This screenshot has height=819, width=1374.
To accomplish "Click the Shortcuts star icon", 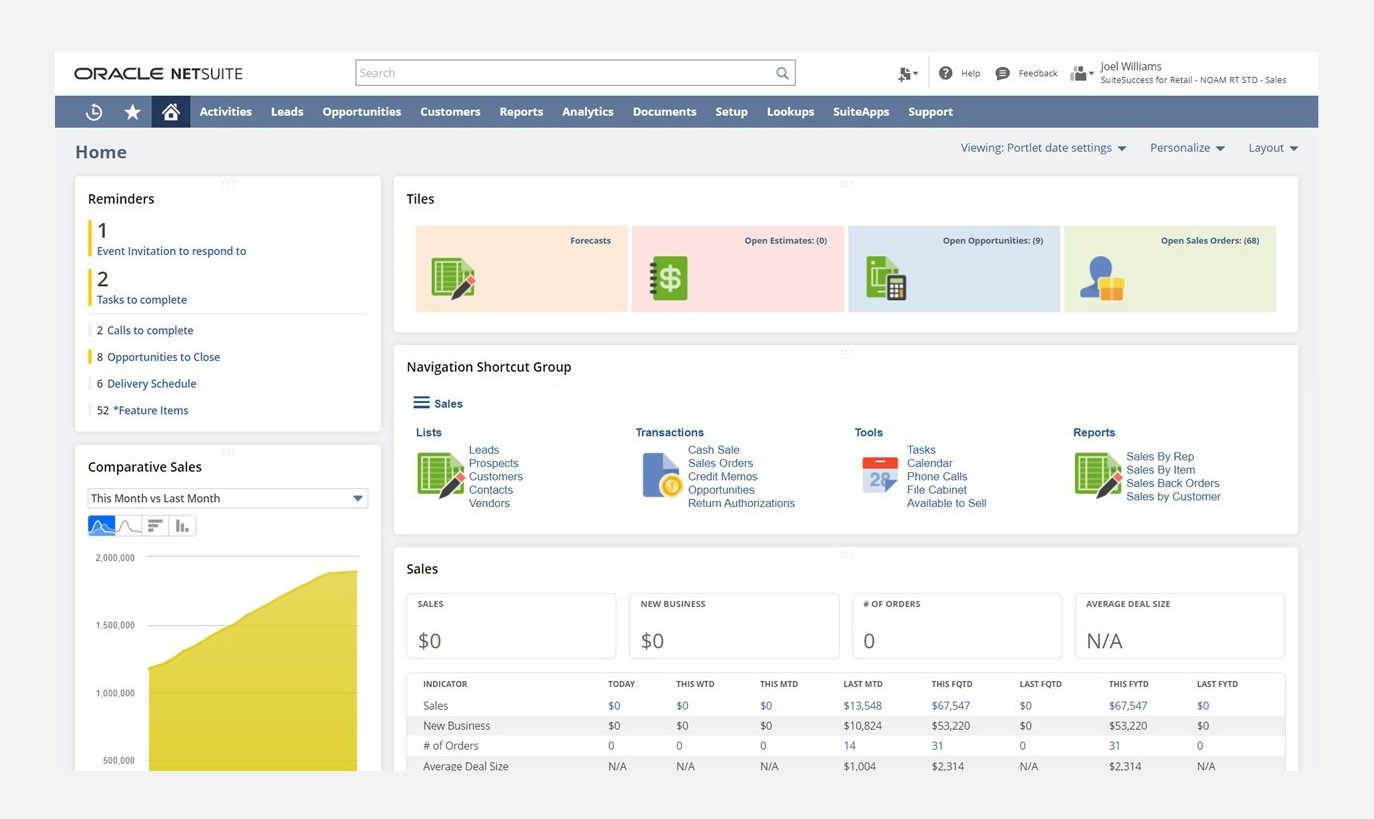I will coord(132,112).
